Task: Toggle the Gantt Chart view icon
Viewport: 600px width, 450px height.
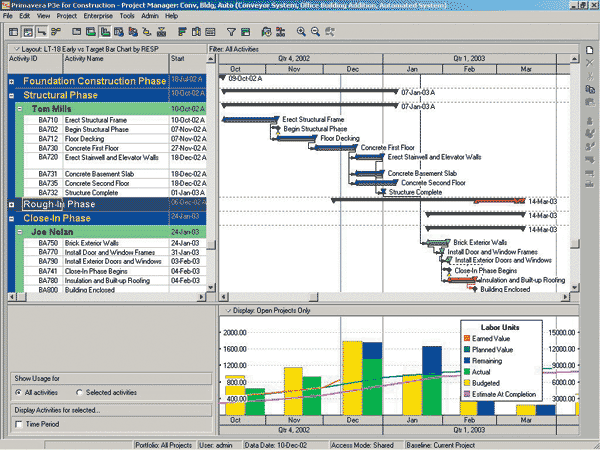Action: pyautogui.click(x=28, y=32)
